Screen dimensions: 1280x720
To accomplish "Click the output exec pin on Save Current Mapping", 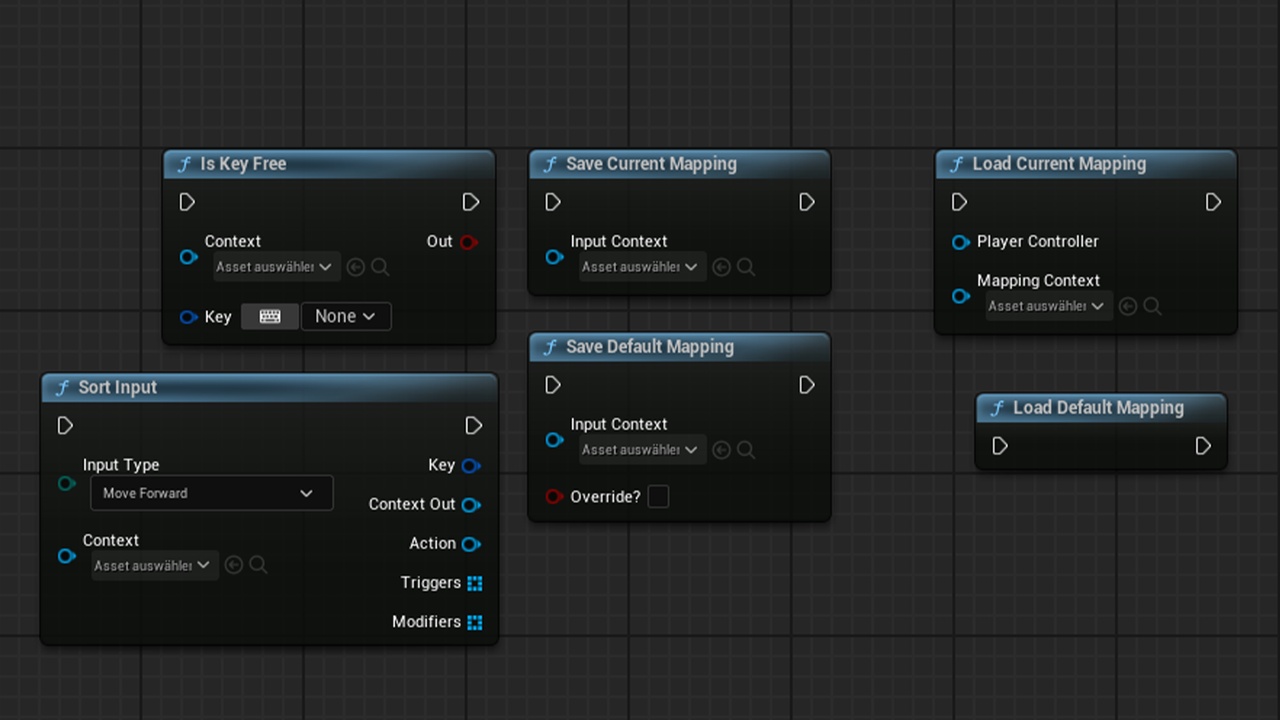I will (807, 202).
